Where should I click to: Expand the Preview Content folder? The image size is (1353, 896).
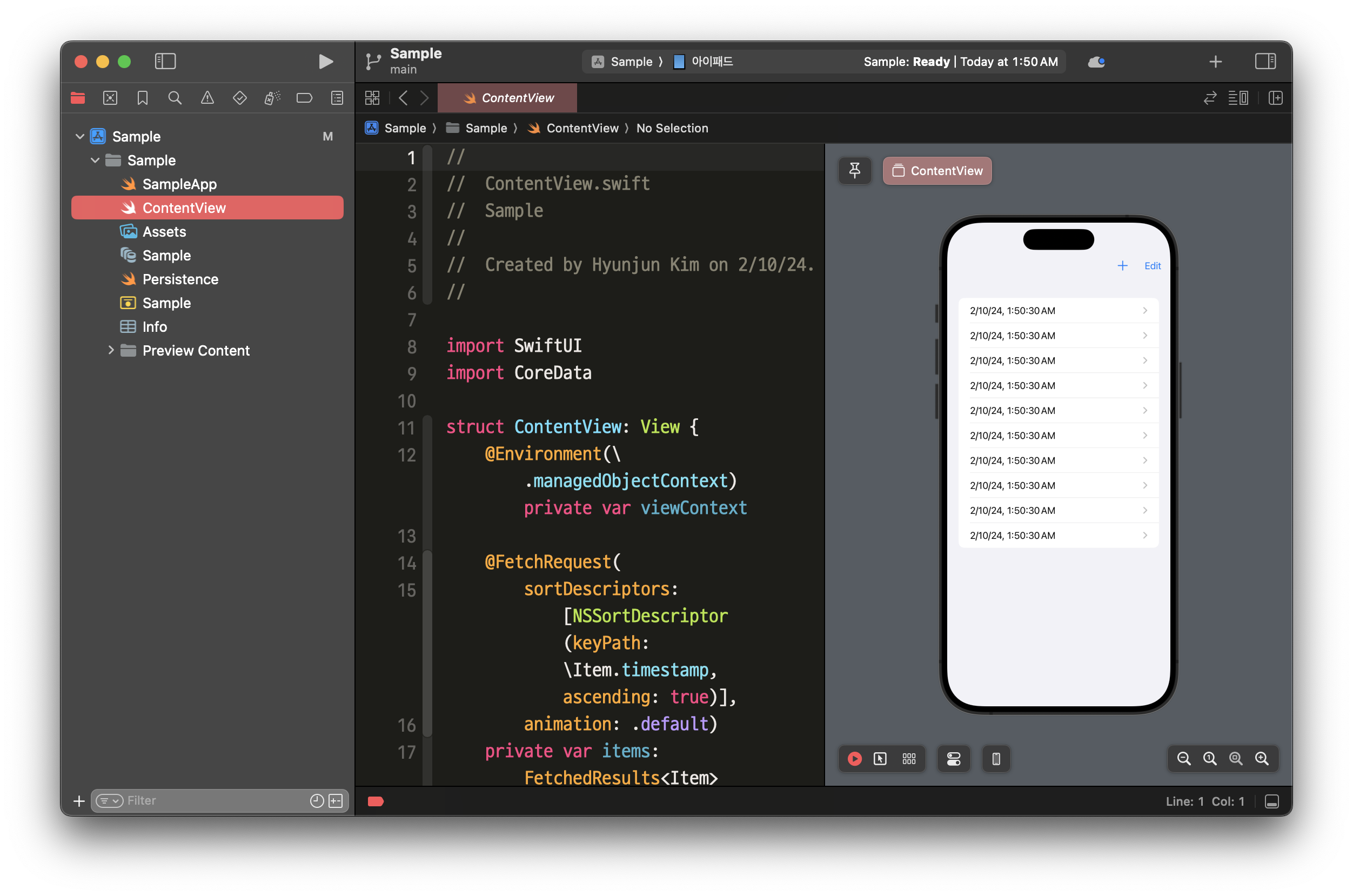(x=111, y=350)
